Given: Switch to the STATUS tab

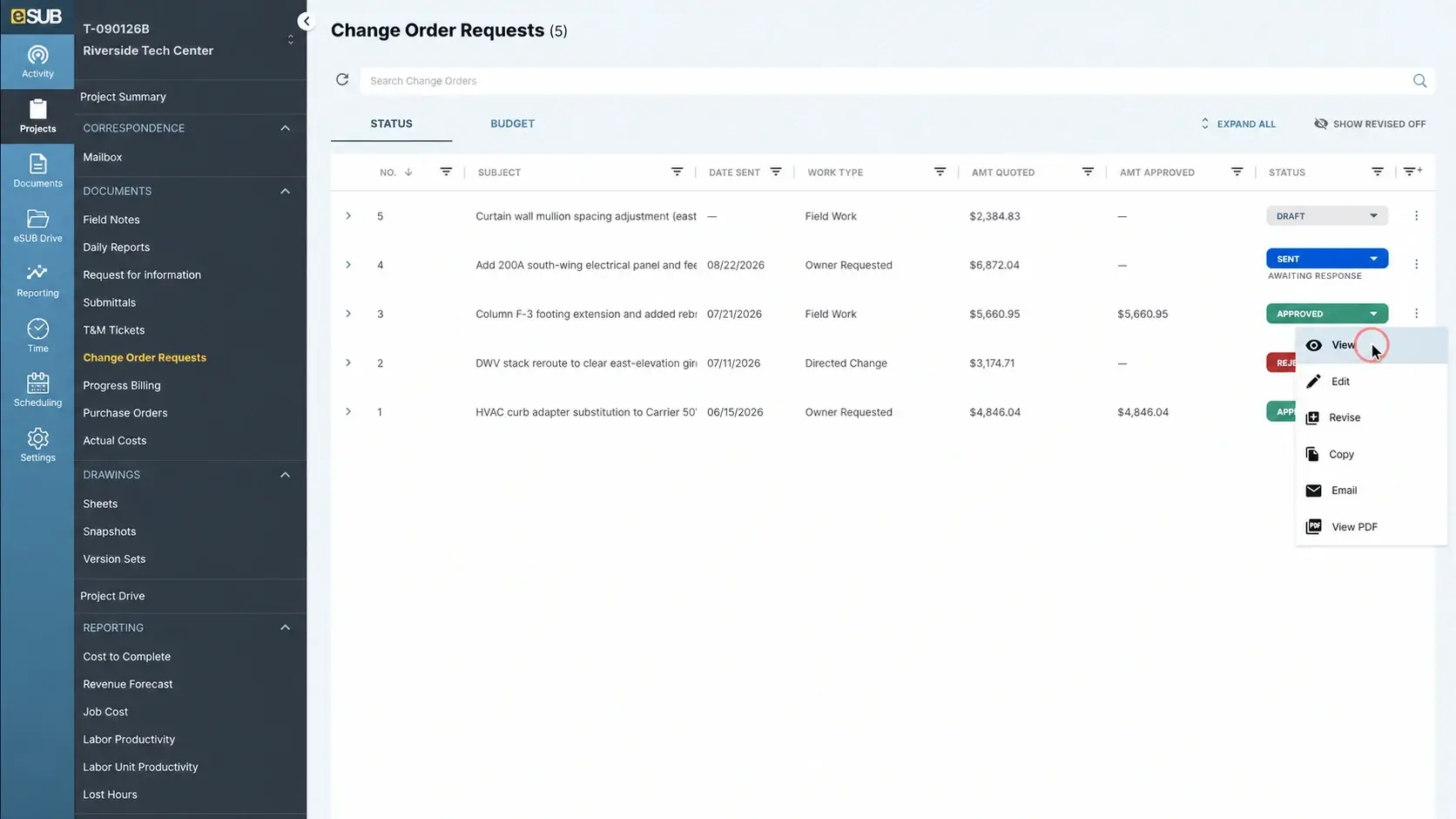Looking at the screenshot, I should (x=391, y=124).
